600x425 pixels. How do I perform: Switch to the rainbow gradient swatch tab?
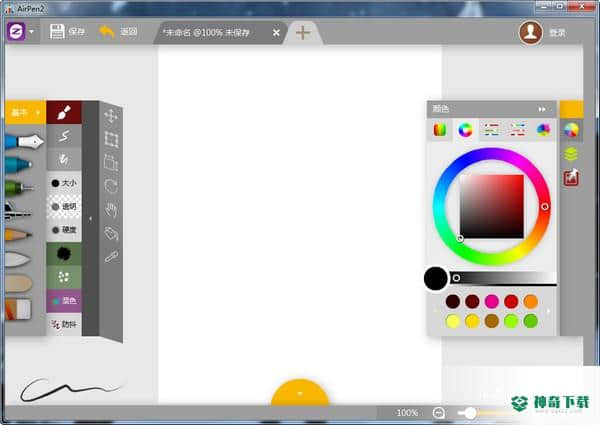440,130
